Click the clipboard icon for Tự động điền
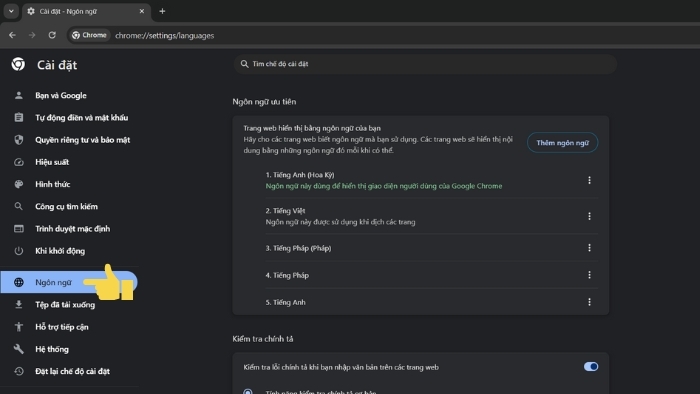 [x=18, y=117]
